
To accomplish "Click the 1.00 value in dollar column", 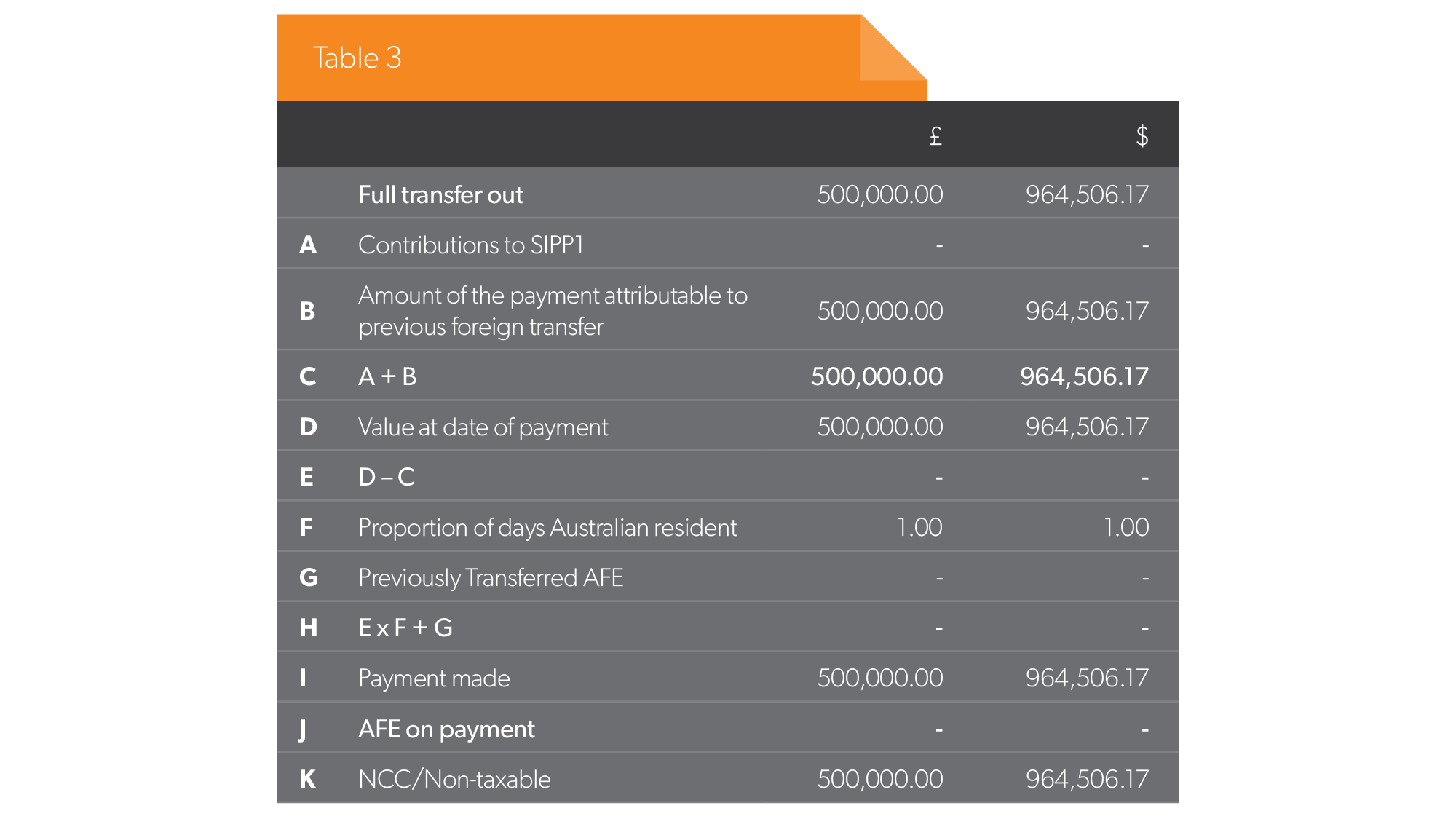I will (1126, 527).
